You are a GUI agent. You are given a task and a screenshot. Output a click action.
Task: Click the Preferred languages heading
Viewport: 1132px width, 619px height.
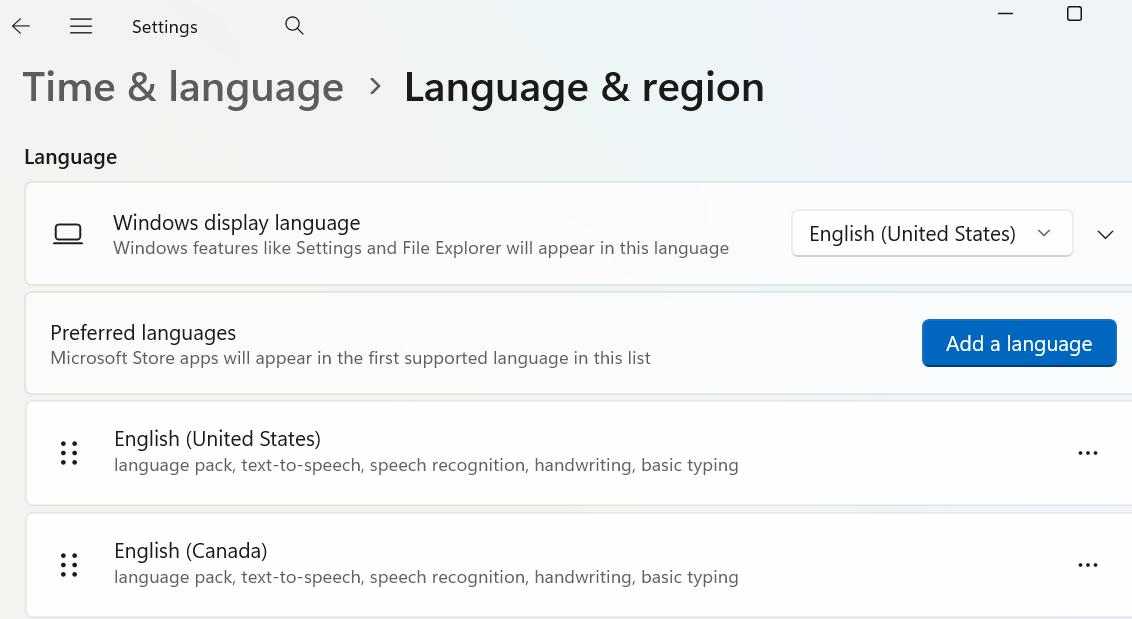pyautogui.click(x=143, y=333)
